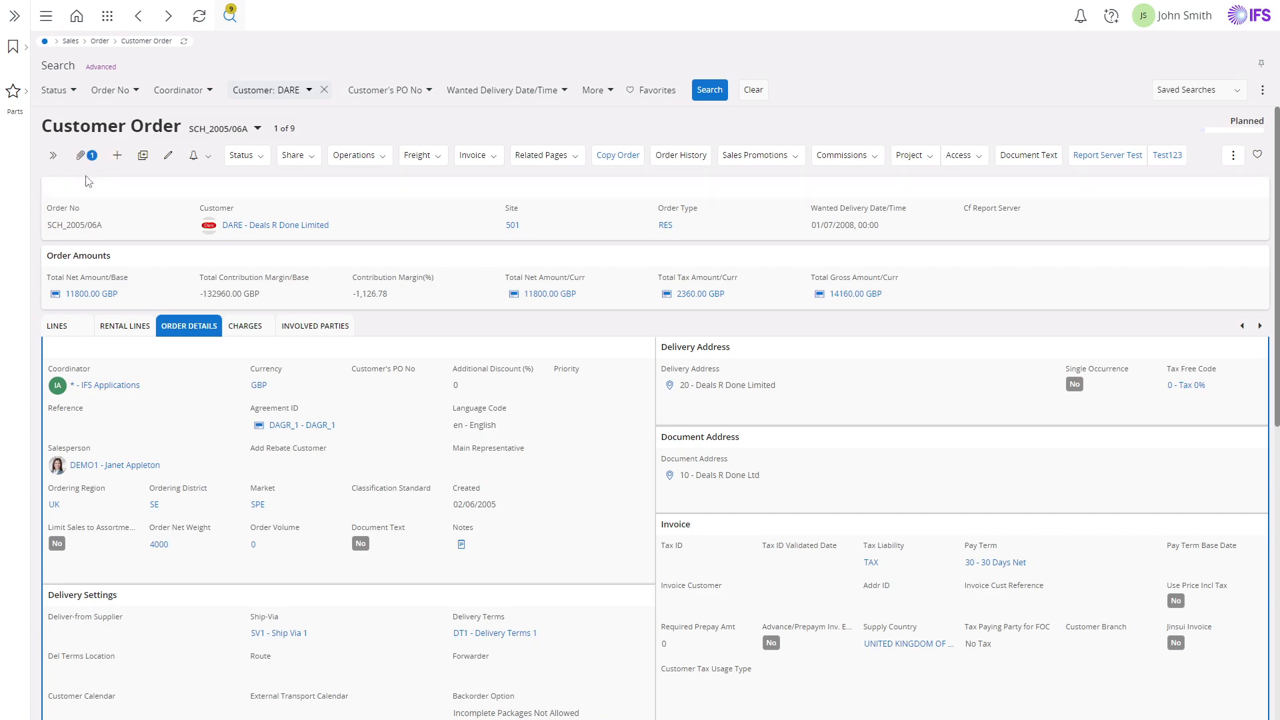The image size is (1280, 720).
Task: Click the breadcrumb refresh icon
Action: (x=183, y=41)
